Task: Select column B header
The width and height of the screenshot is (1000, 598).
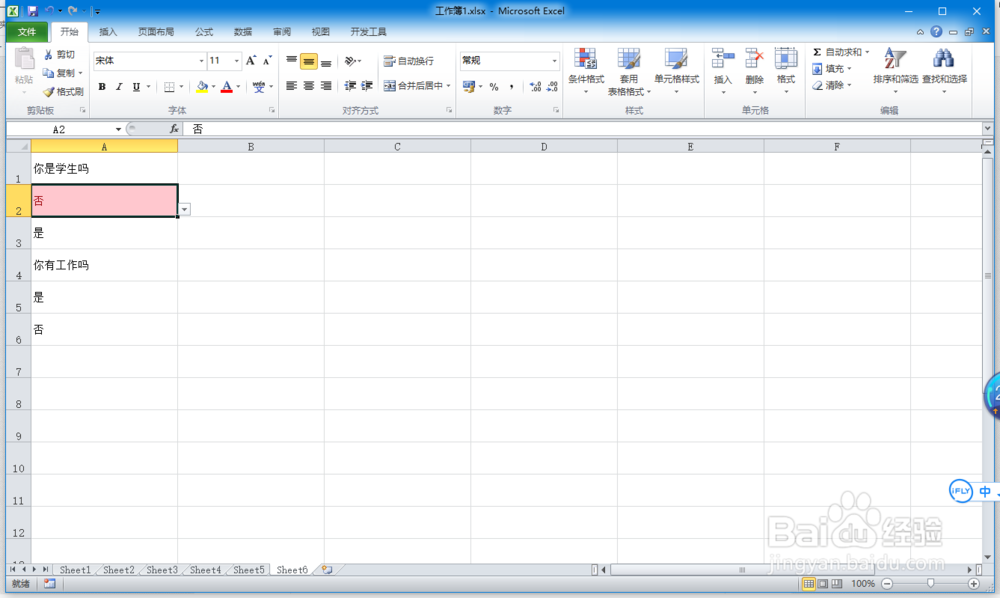Action: coord(251,147)
